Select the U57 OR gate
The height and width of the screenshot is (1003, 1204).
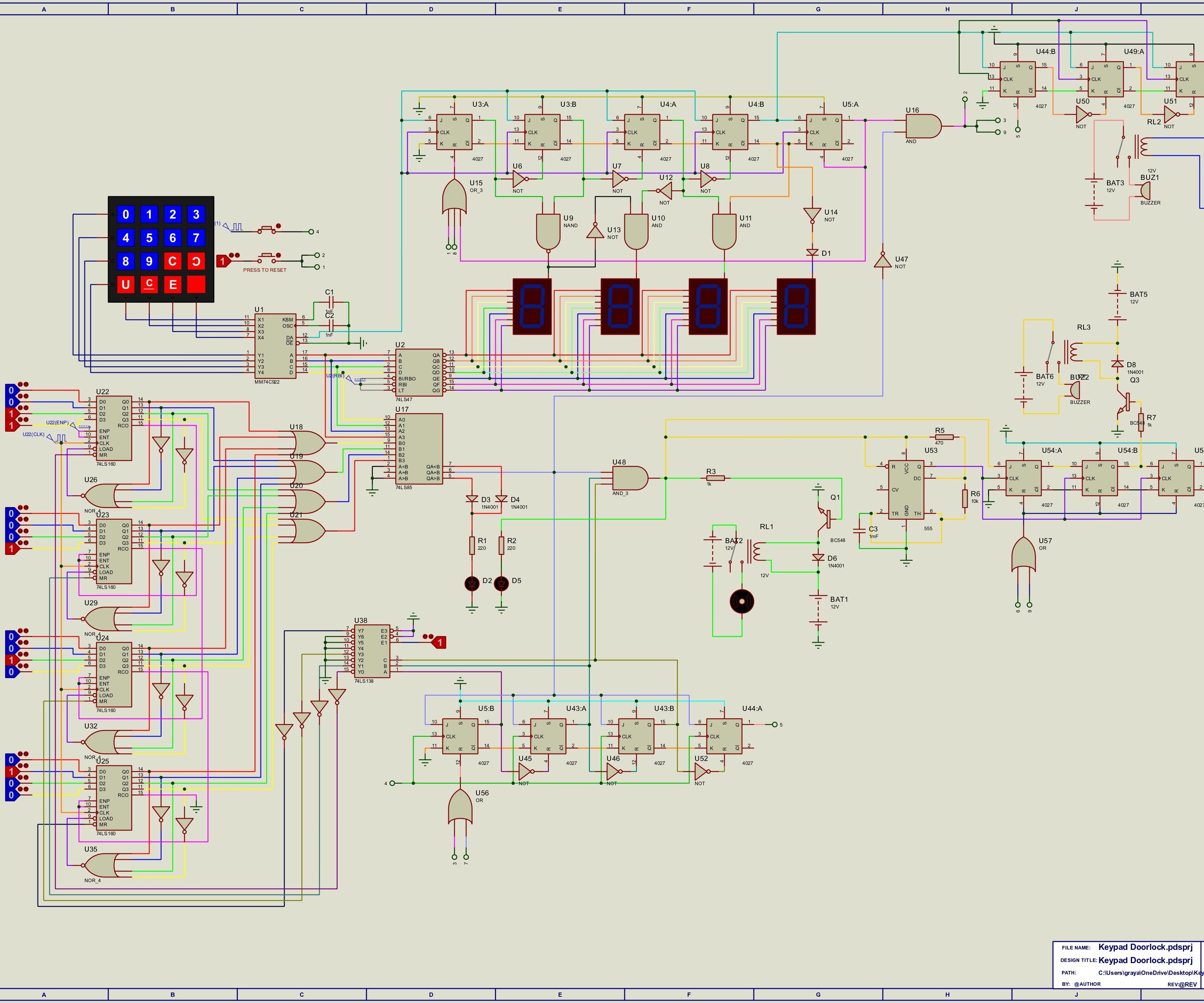point(1023,555)
